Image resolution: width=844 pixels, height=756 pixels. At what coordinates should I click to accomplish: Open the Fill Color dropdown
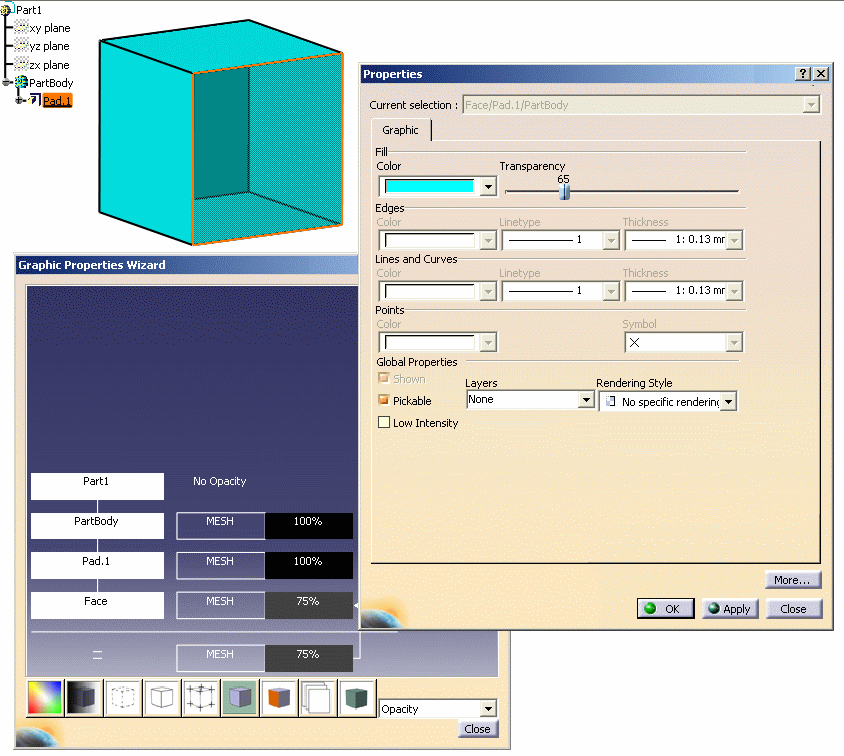488,187
